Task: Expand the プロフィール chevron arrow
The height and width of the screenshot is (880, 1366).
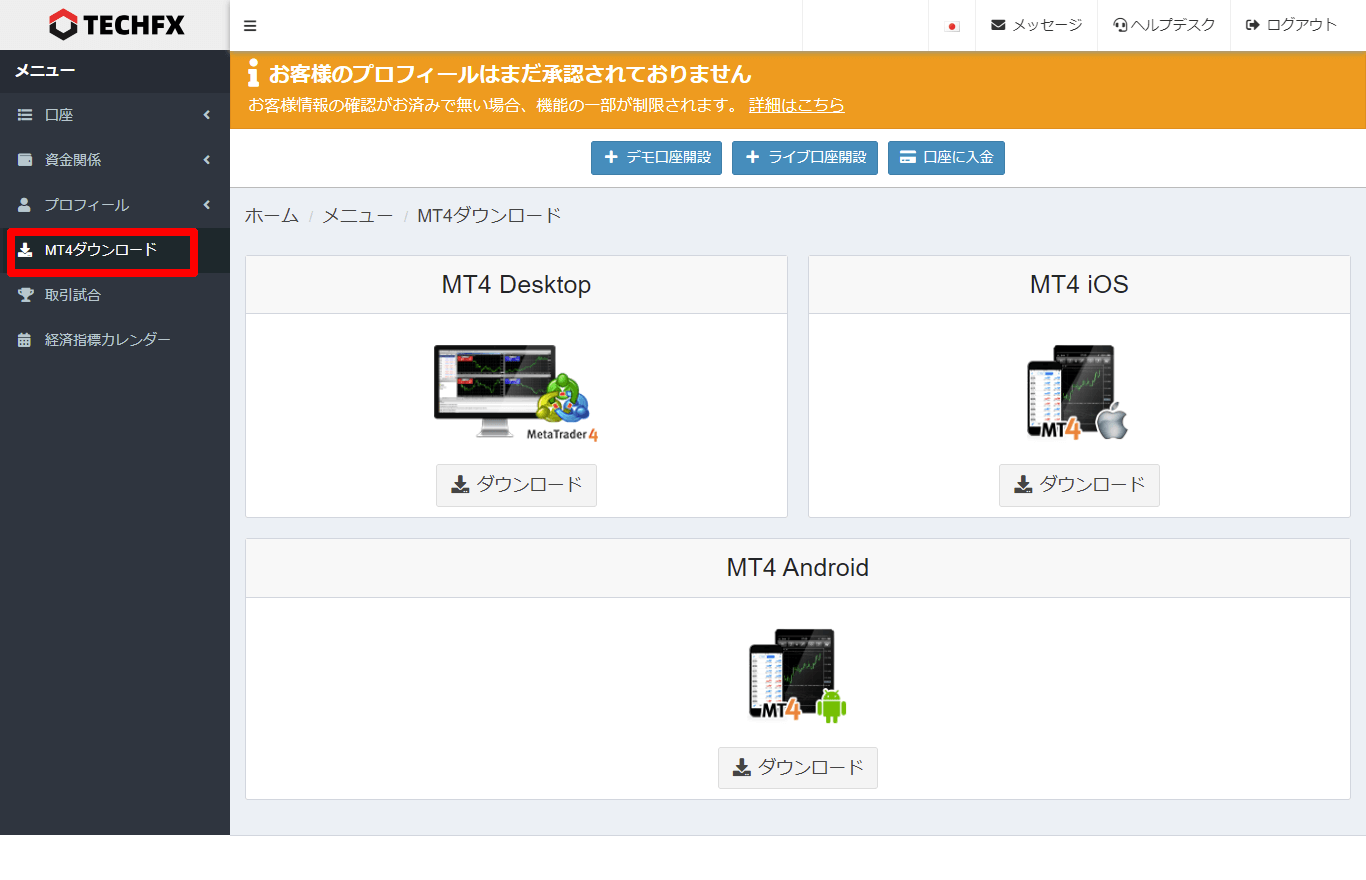Action: 207,205
